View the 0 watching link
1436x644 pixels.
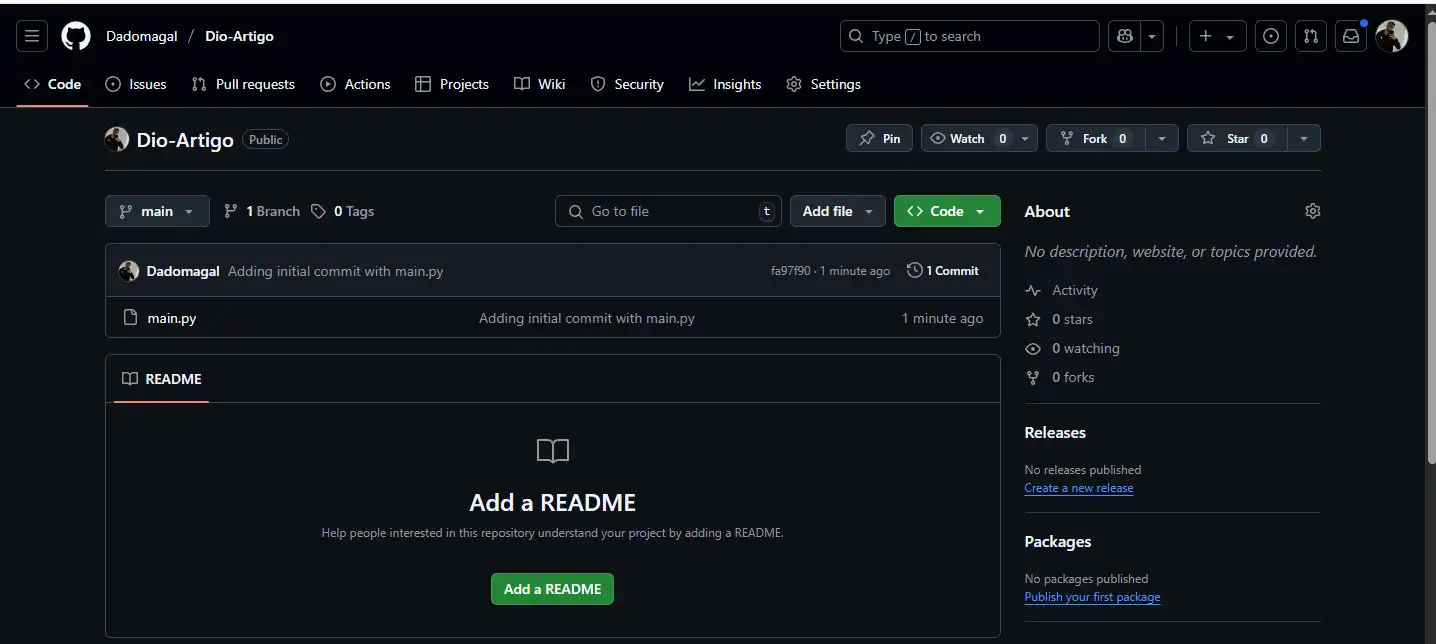coord(1072,348)
